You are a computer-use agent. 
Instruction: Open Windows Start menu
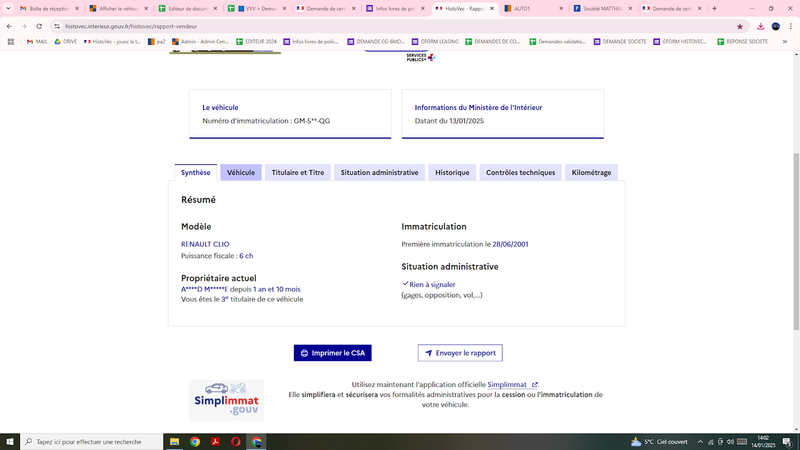coord(10,442)
